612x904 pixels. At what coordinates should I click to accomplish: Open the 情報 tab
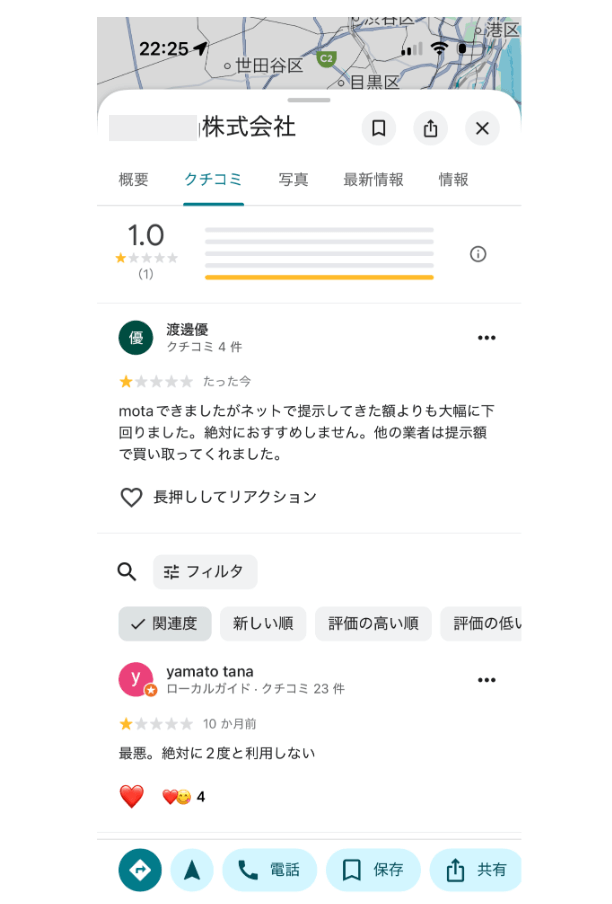pyautogui.click(x=453, y=180)
